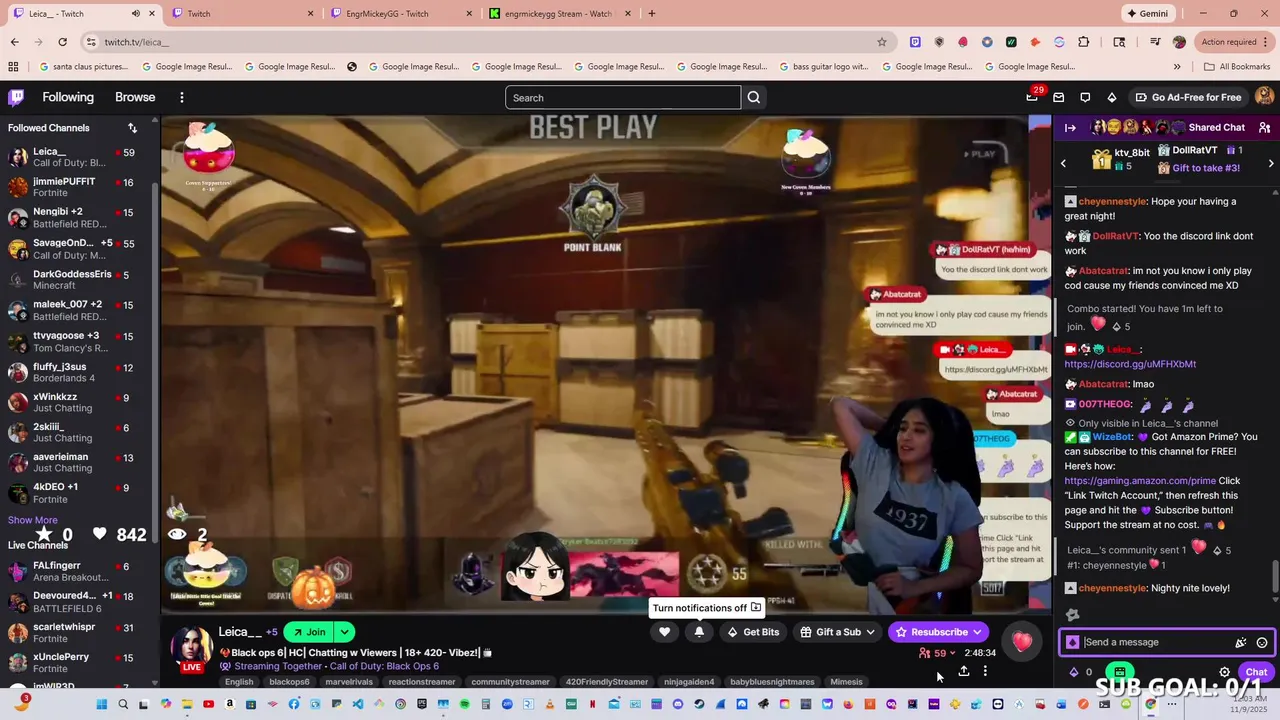This screenshot has width=1280, height=720.
Task: Click the search magnifier button
Action: pos(754,97)
